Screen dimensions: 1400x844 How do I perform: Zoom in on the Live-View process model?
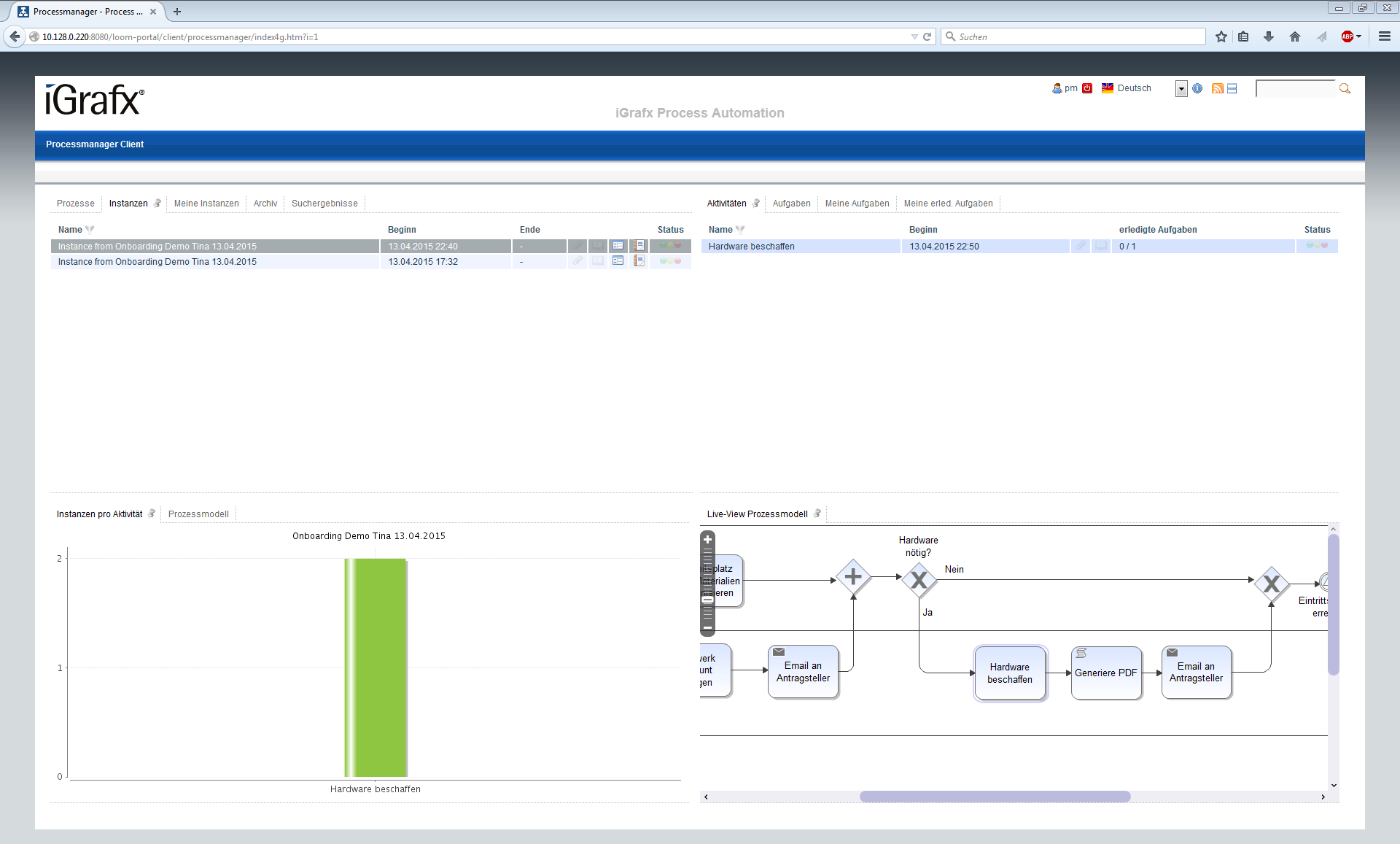tap(707, 540)
